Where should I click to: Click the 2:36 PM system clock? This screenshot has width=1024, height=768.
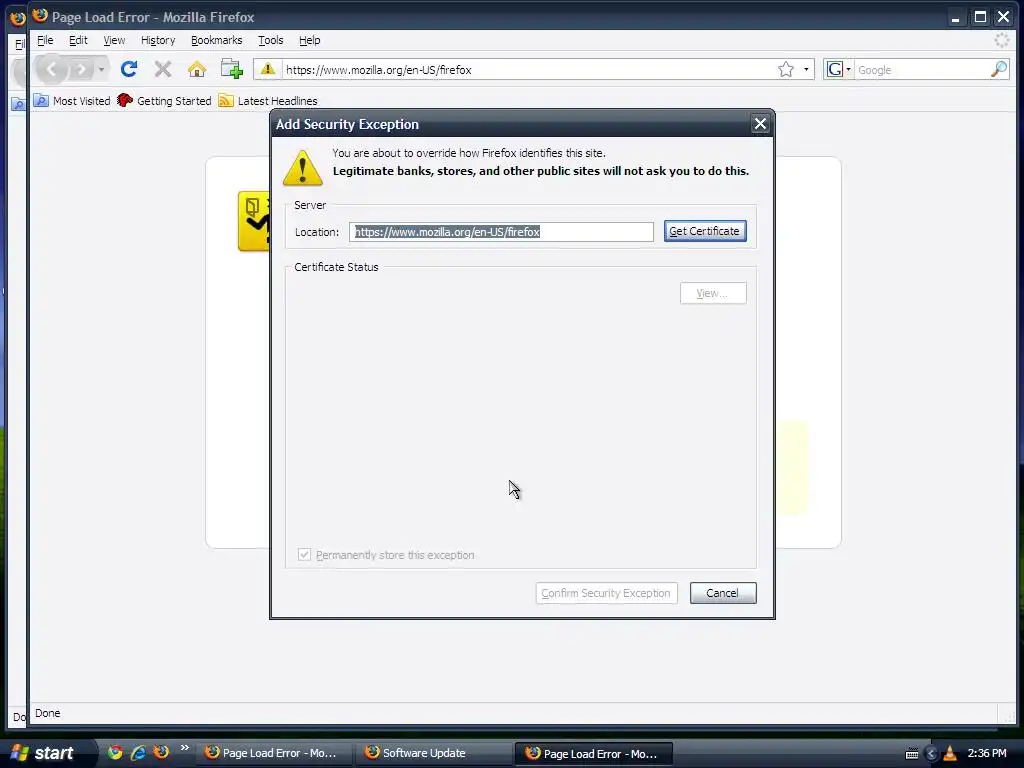(987, 753)
